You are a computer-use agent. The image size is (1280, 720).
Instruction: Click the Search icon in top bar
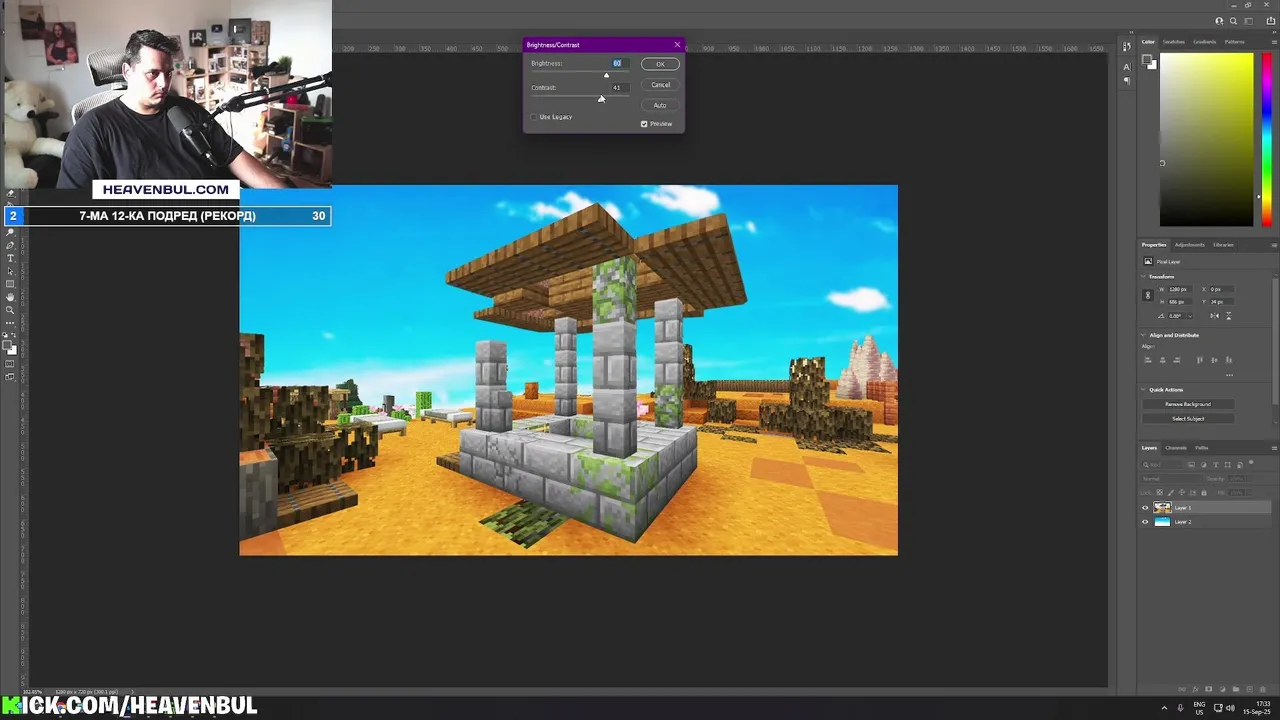[x=1233, y=21]
